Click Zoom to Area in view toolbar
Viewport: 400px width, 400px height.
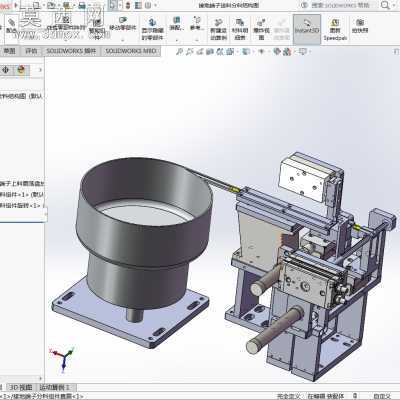190,52
